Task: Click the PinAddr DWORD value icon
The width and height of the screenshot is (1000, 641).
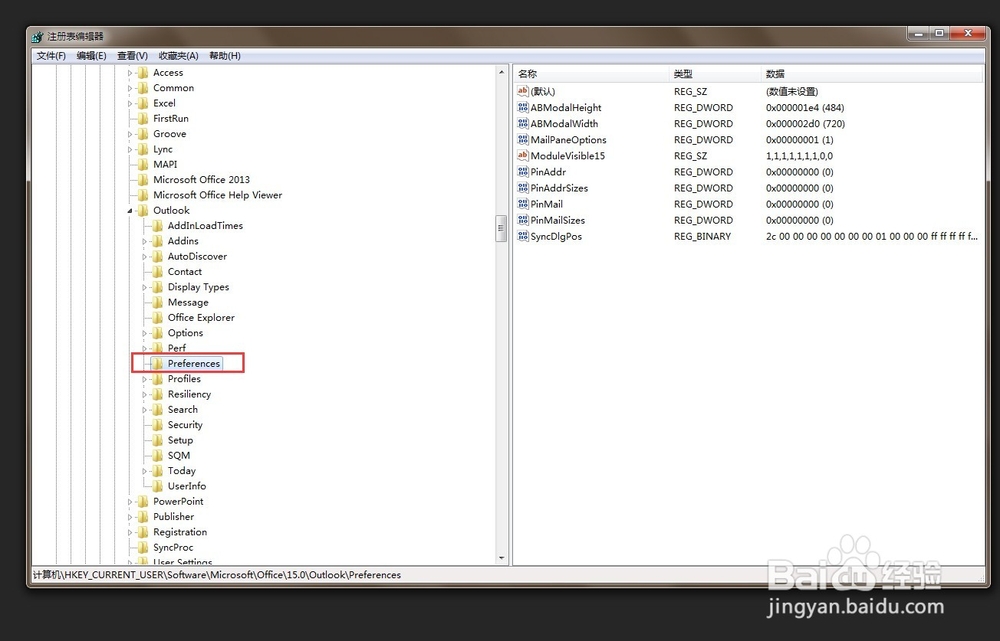Action: click(x=523, y=172)
